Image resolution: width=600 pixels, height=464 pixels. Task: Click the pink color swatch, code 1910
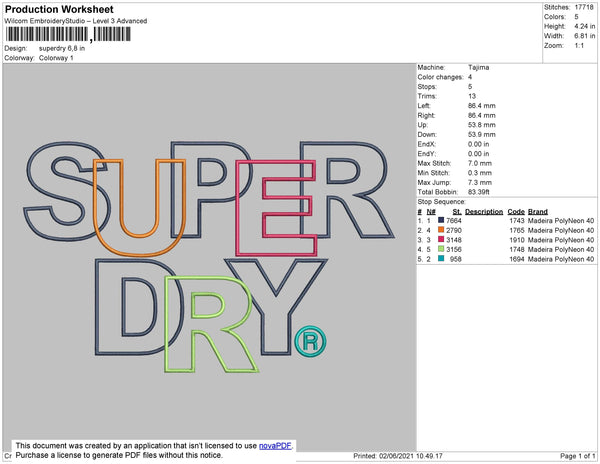point(441,239)
